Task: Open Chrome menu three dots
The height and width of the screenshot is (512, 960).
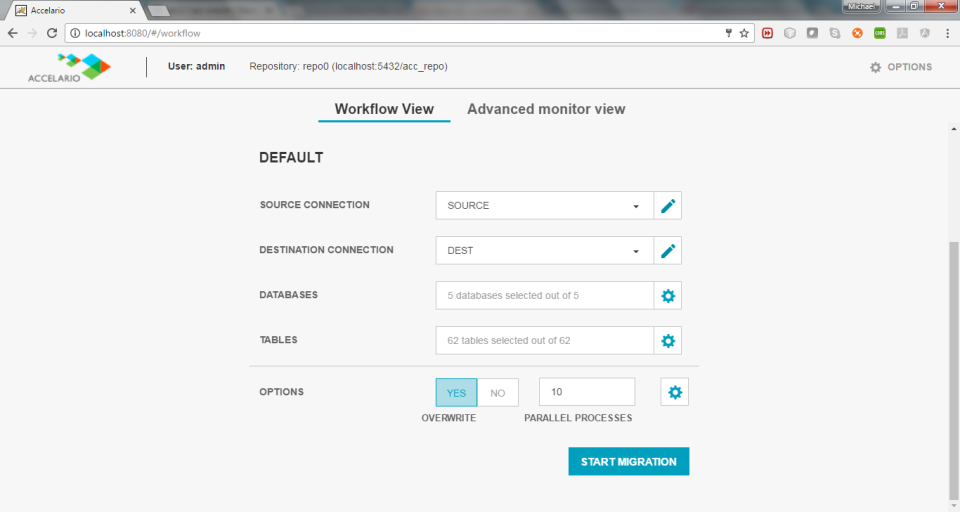Action: click(947, 33)
